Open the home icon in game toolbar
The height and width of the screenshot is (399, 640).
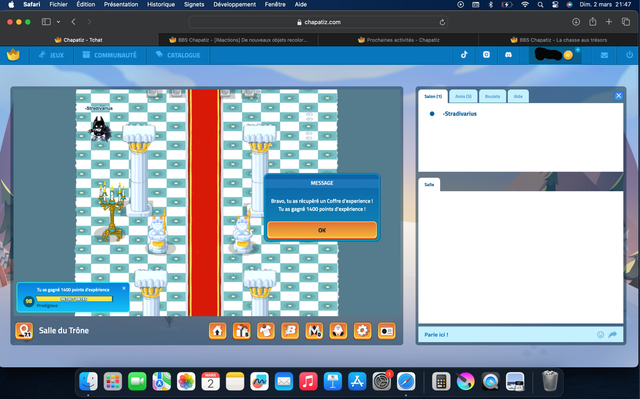[218, 331]
